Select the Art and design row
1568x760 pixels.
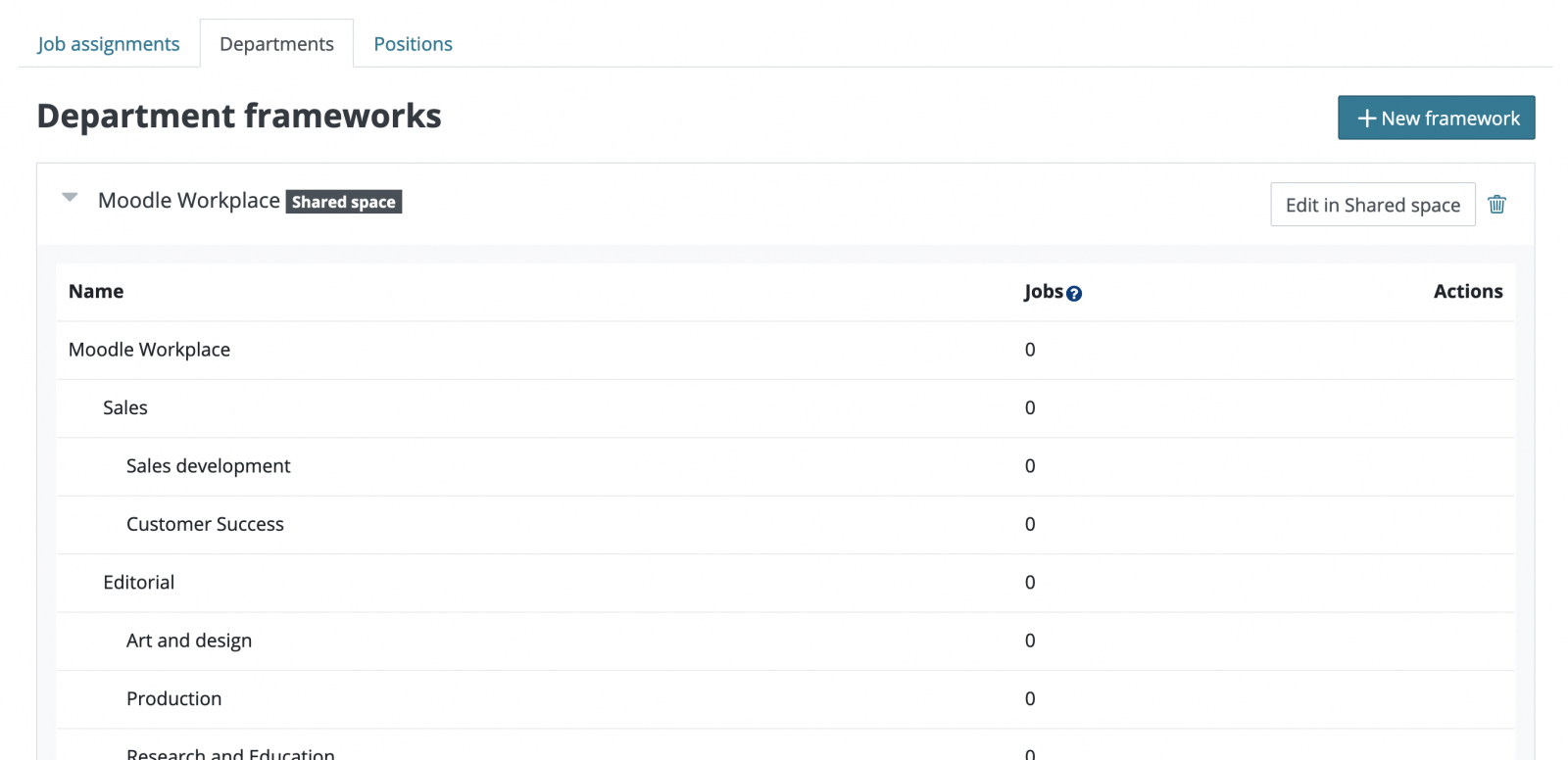tap(785, 641)
